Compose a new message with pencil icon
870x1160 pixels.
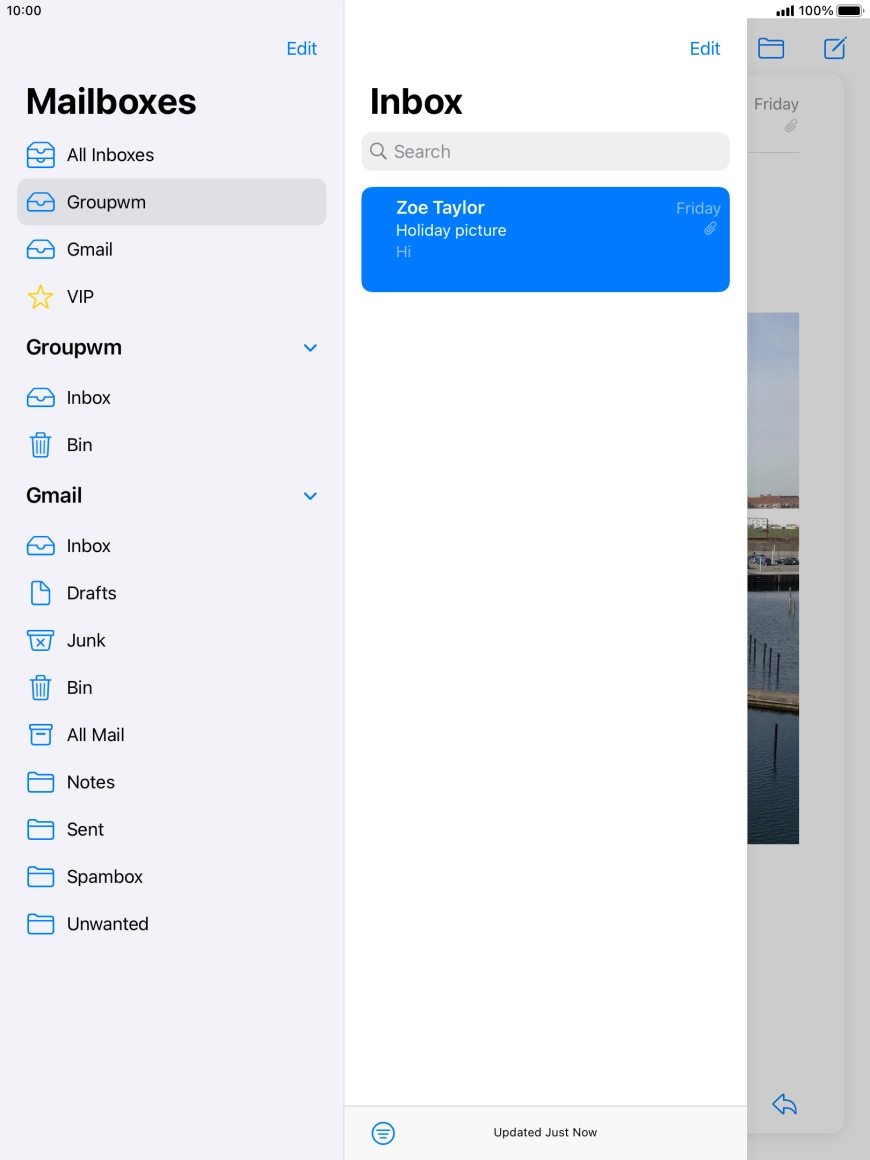(834, 48)
